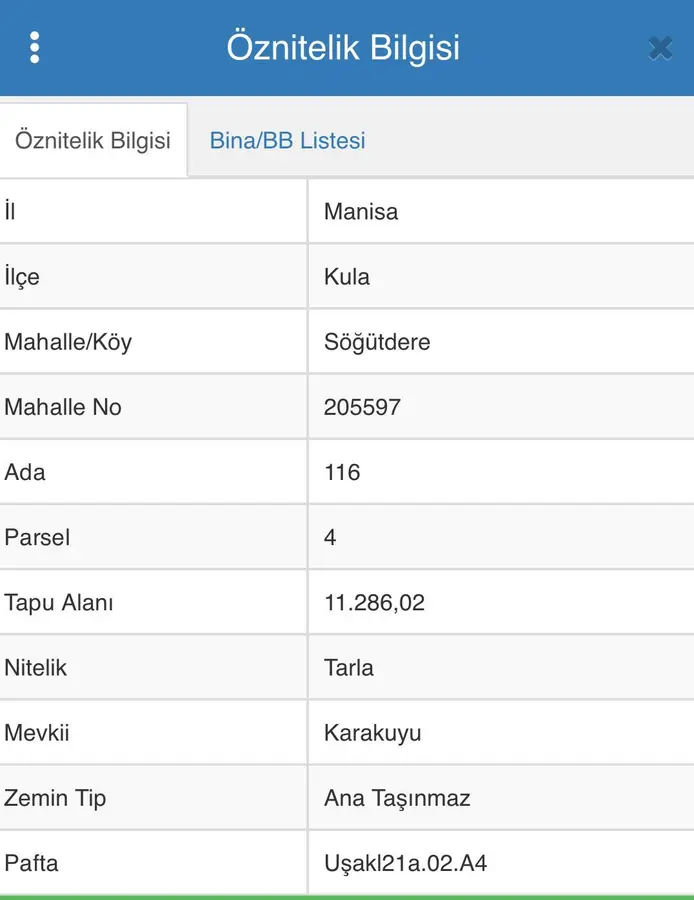Close the Öznitelik Bilgisi panel
The width and height of the screenshot is (694, 900).
pos(659,48)
